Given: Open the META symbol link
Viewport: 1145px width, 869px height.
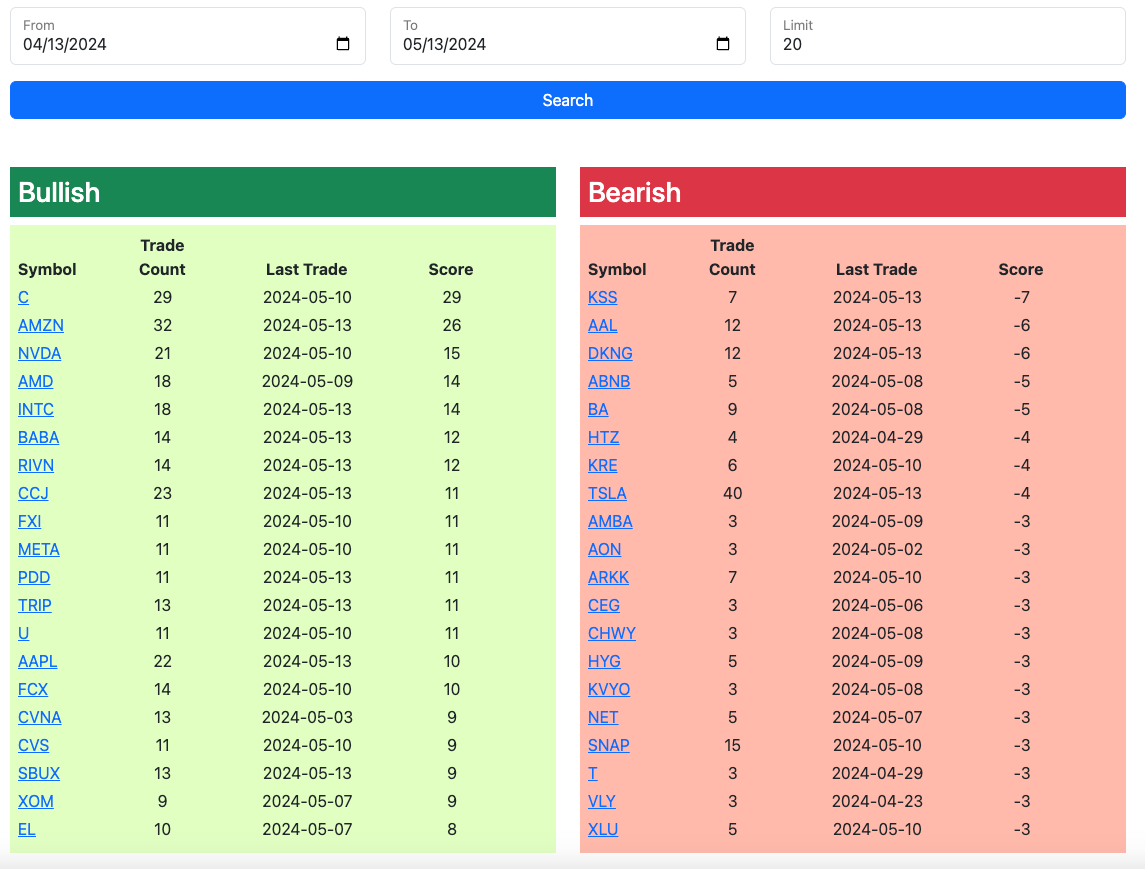Looking at the screenshot, I should point(39,550).
